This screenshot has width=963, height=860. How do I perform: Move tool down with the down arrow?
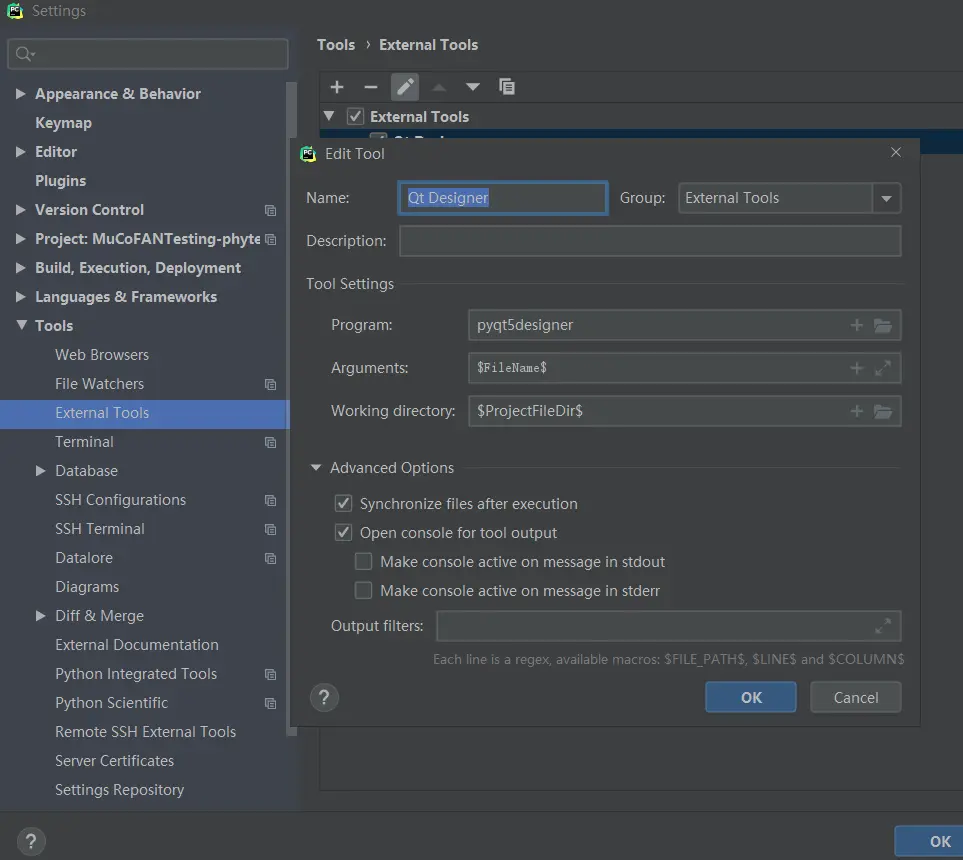[x=472, y=87]
